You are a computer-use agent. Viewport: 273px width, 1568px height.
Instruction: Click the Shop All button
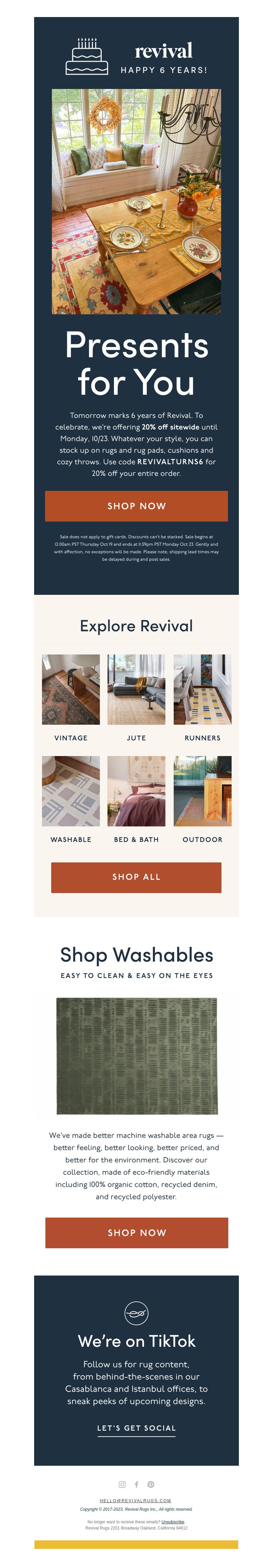136,877
